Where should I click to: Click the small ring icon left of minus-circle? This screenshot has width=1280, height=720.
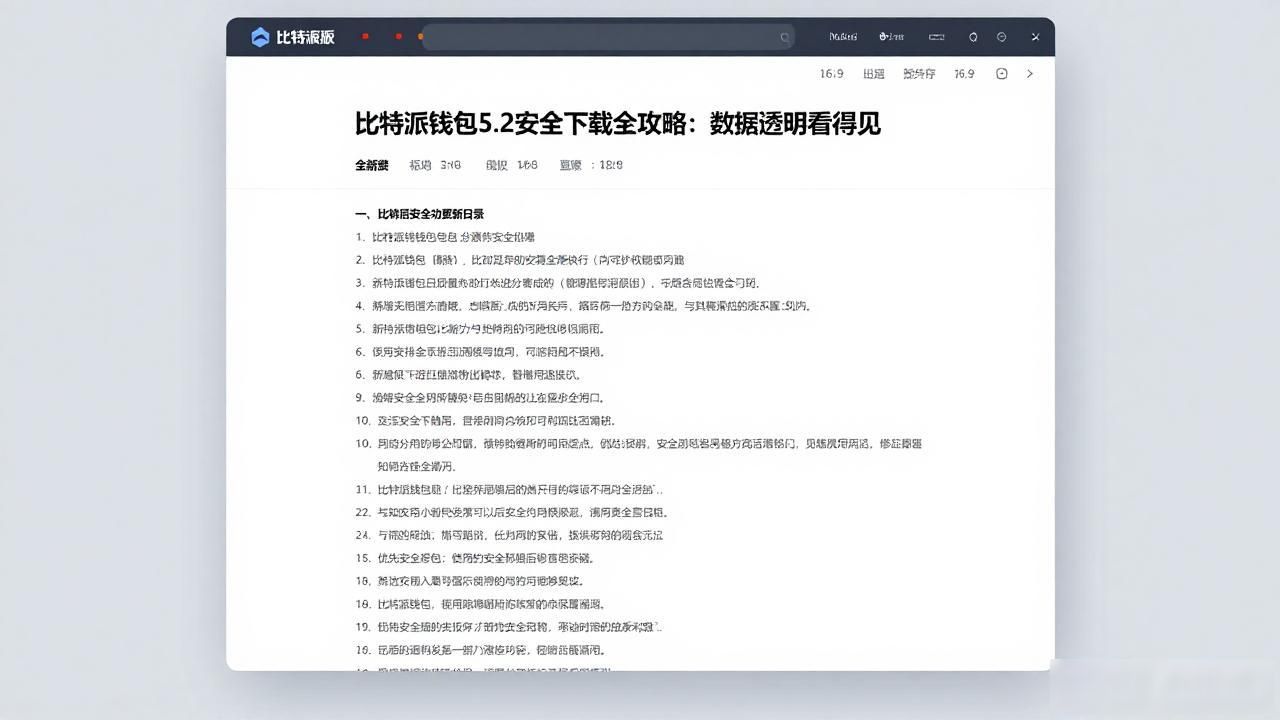coord(973,37)
